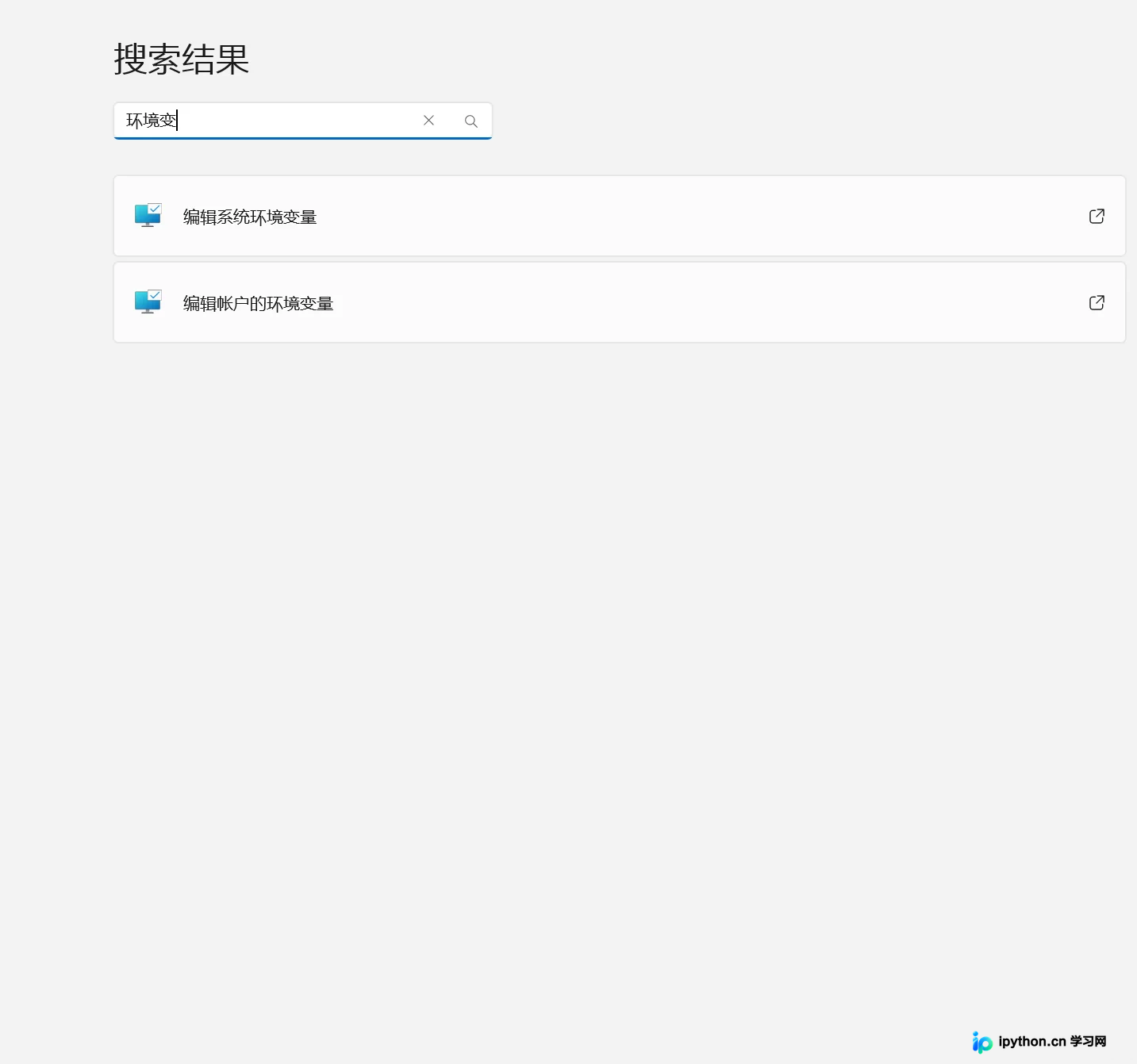This screenshot has width=1137, height=1064.
Task: Open the 编辑帐户的环境变量 result
Action: 620,302
